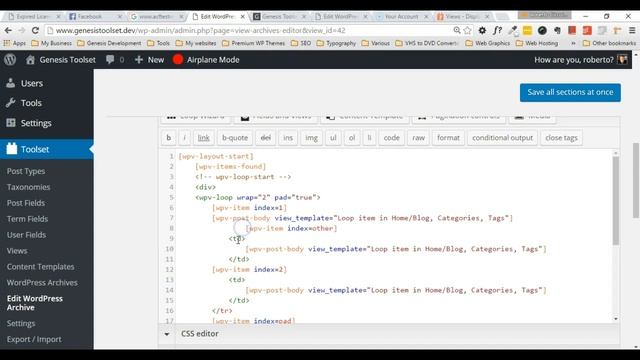Click the code editor vertical scrollbar thumb

[616, 201]
